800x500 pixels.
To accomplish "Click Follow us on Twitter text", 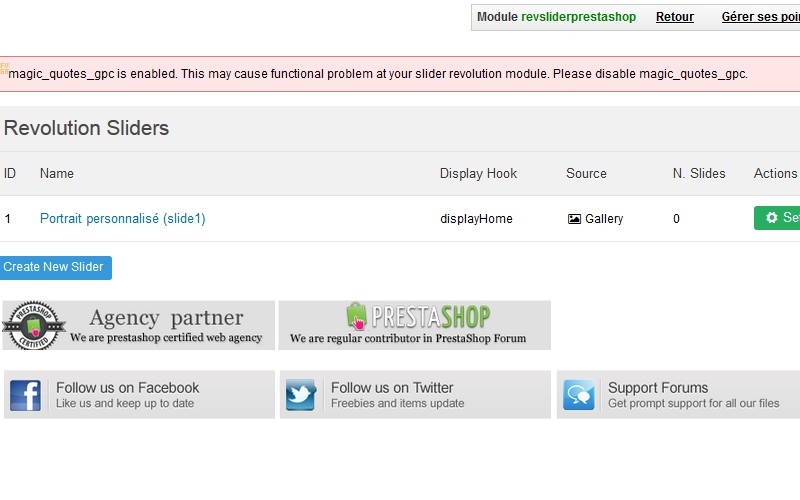I will pyautogui.click(x=392, y=388).
